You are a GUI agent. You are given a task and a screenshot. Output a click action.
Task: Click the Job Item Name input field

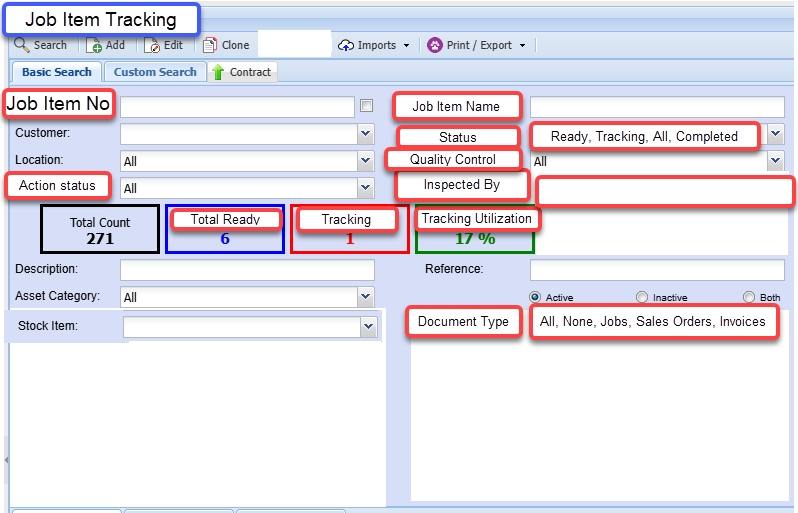pos(657,107)
